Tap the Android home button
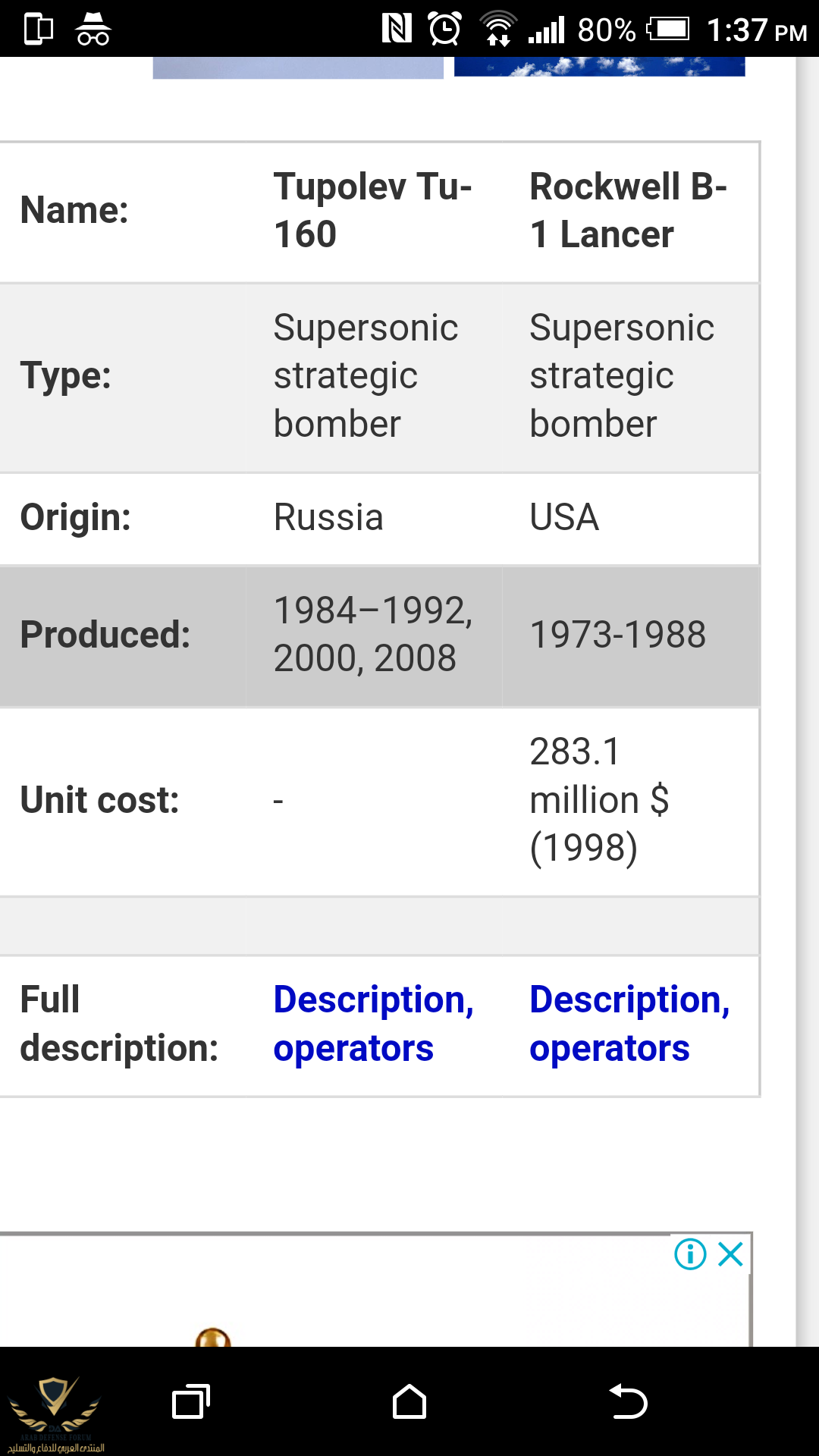 [x=409, y=1401]
